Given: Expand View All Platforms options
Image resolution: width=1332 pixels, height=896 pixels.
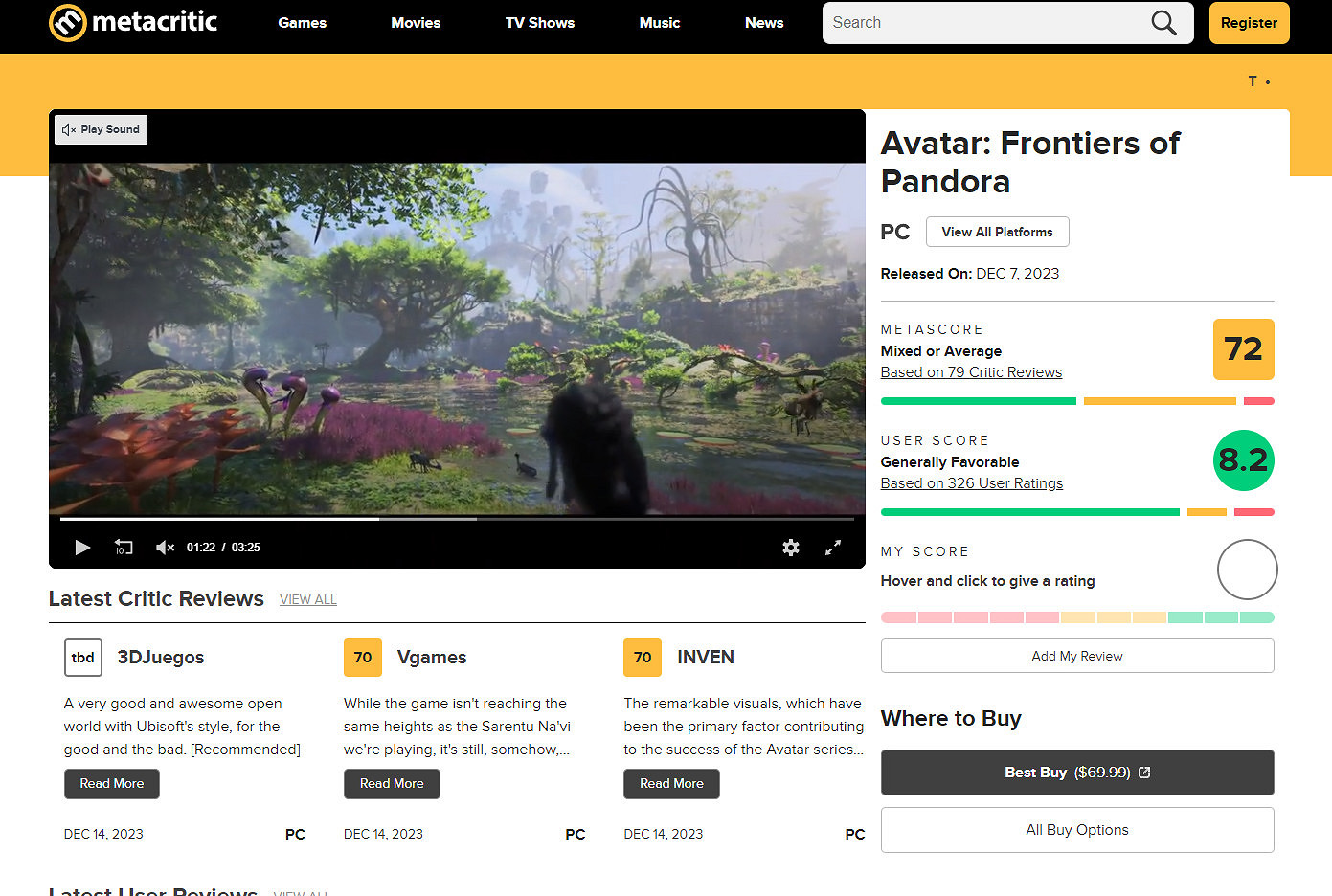Looking at the screenshot, I should click(x=997, y=232).
